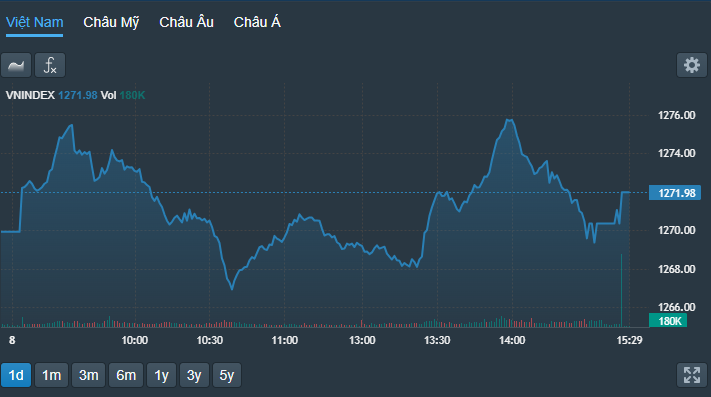Select the 1d time range
Screen dimensions: 711x397
[x=16, y=375]
